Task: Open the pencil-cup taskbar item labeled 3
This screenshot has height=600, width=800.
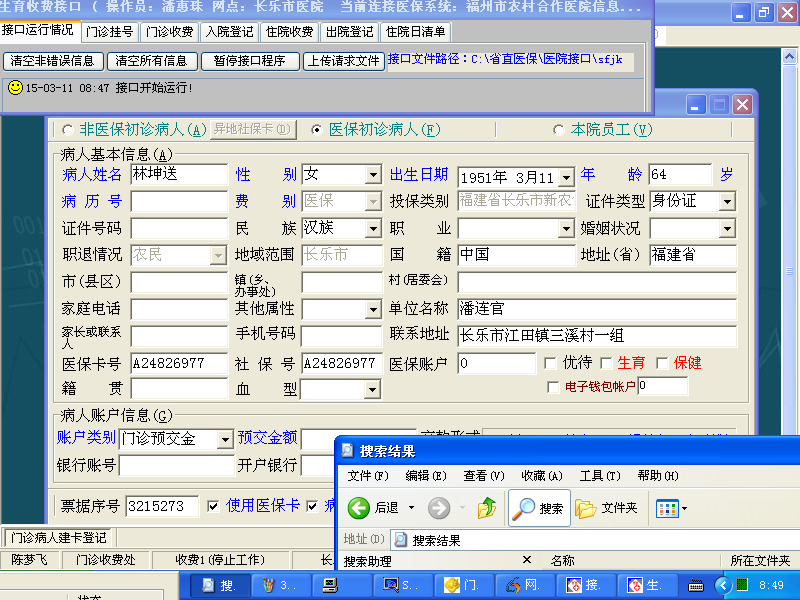Action: coord(281,585)
